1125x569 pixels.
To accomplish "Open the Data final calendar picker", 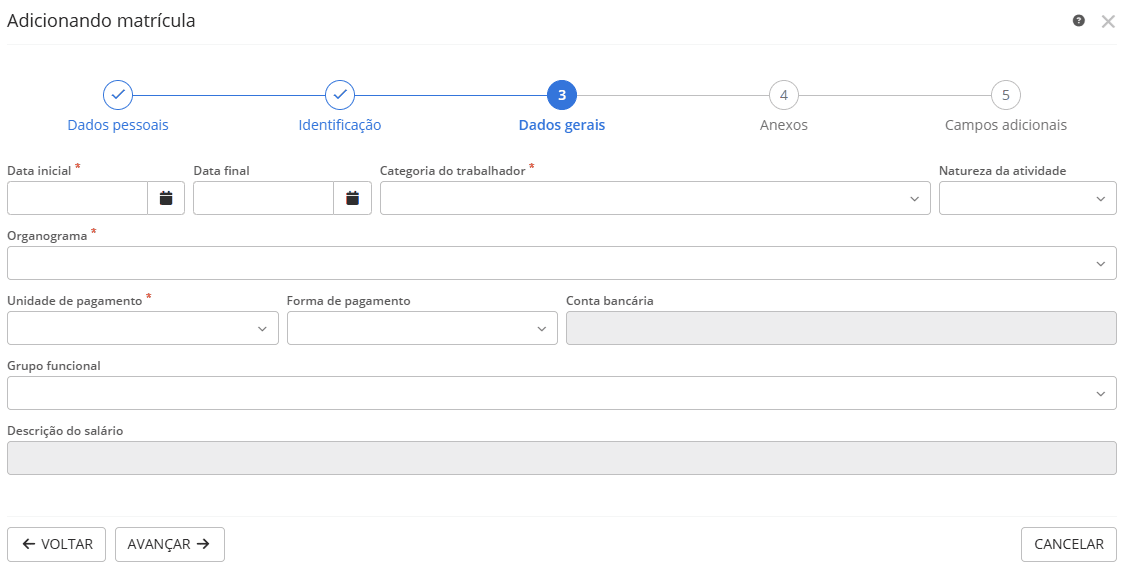I will coord(352,198).
